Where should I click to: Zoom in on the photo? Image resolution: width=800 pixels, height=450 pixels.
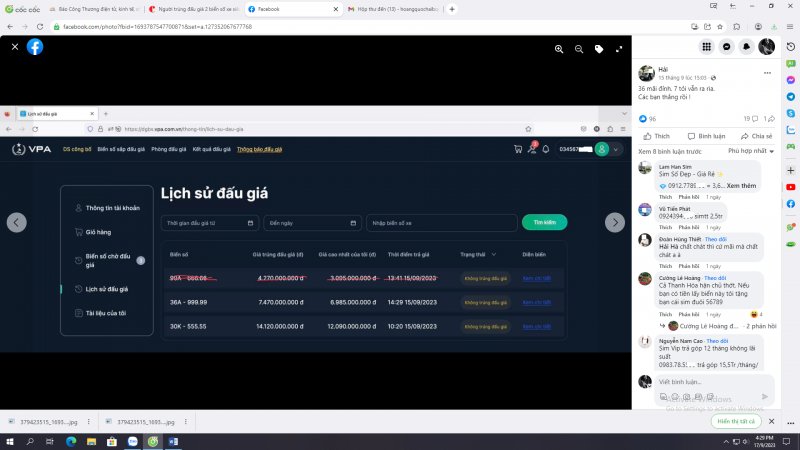point(560,48)
